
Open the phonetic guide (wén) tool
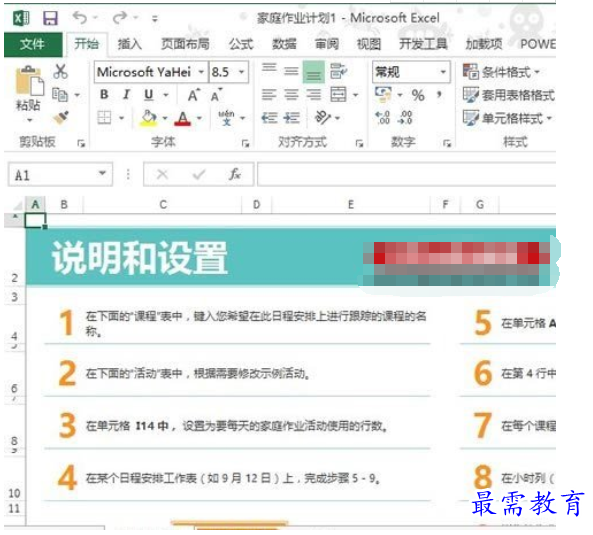(x=227, y=118)
